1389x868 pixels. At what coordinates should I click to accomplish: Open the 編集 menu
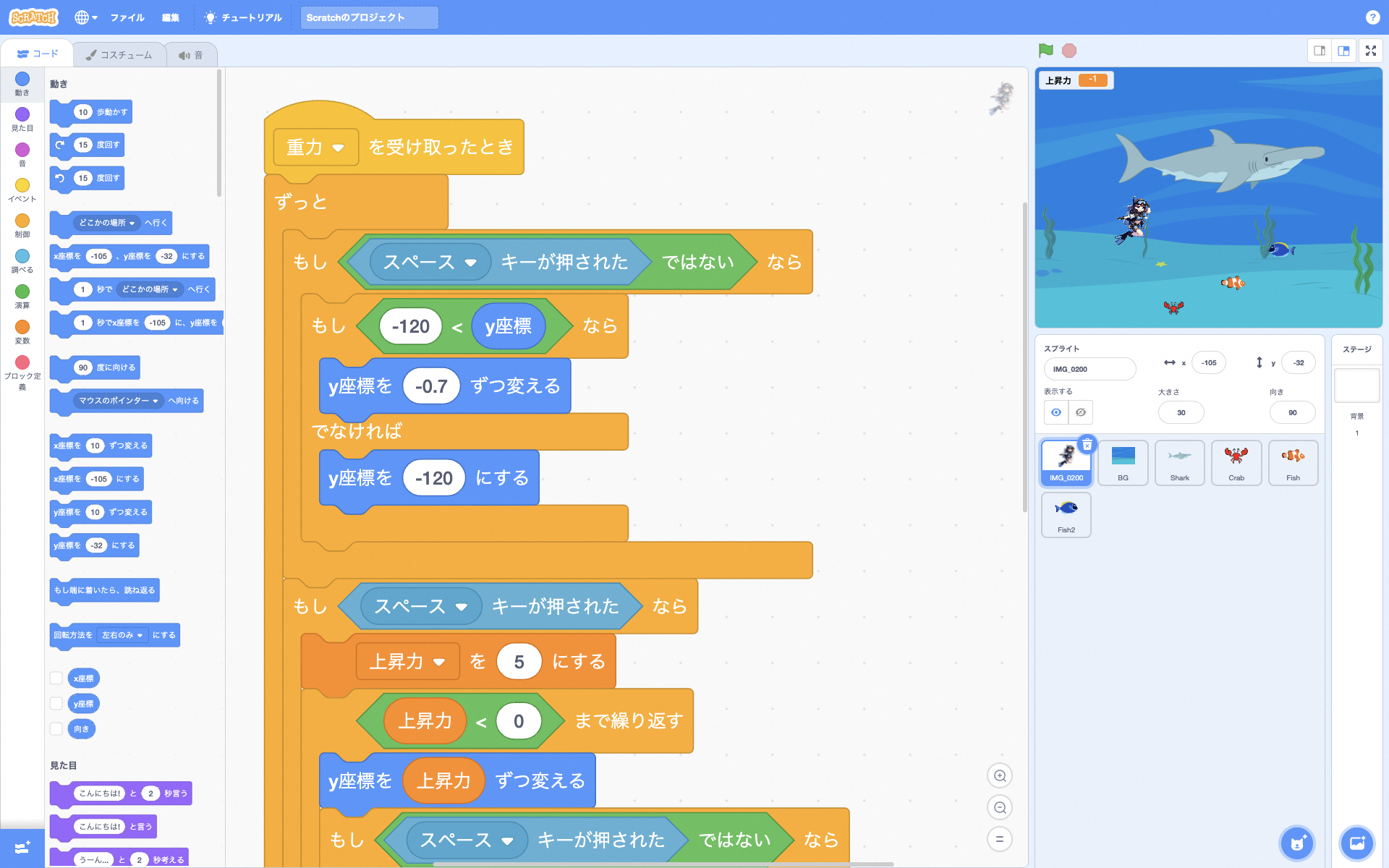point(171,17)
